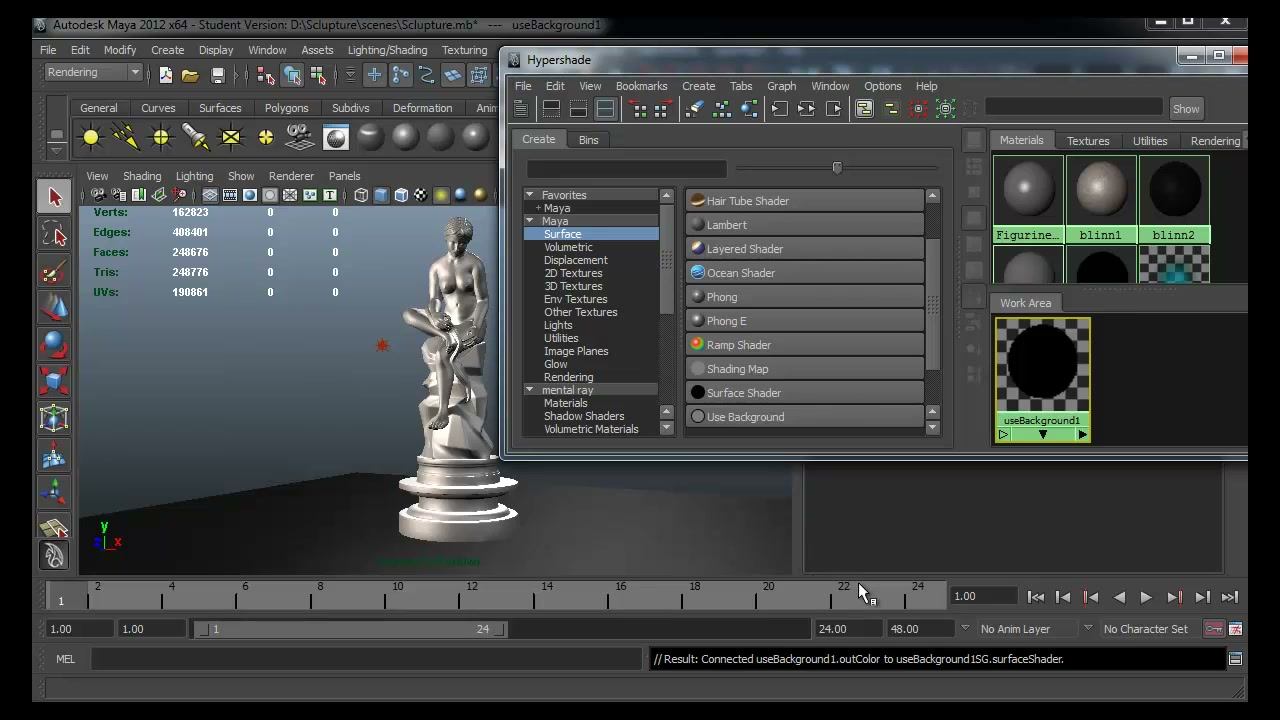Screen dimensions: 1280x720
Task: Open the Rendering menu set dropdown
Action: click(x=93, y=72)
